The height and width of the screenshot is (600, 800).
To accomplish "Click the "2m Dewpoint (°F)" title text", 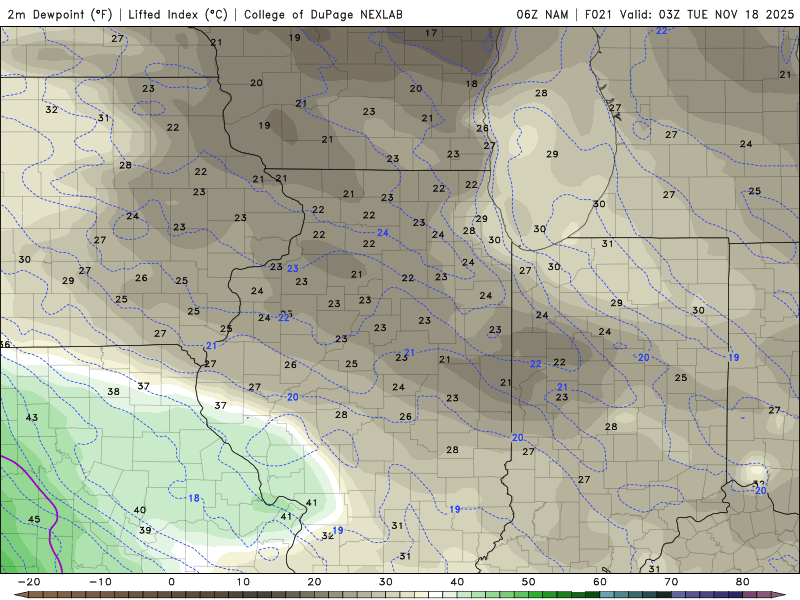I will click(60, 14).
